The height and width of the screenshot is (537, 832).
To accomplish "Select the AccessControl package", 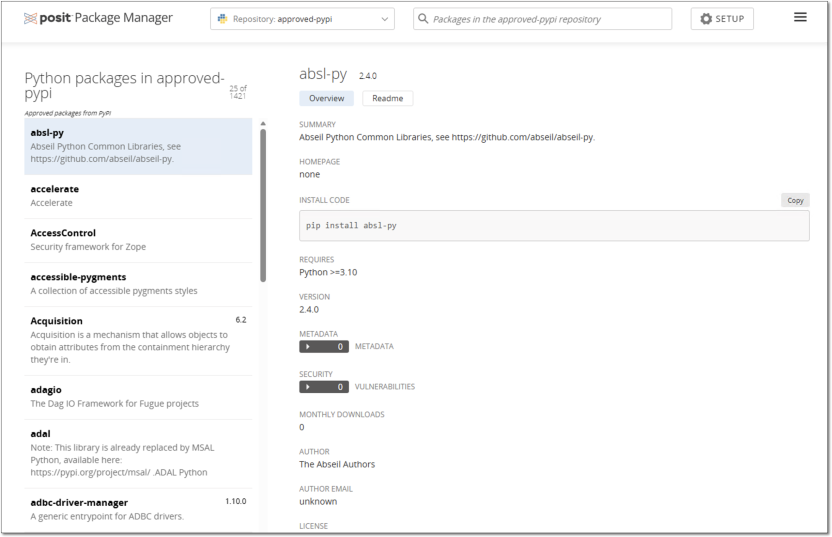I will point(138,240).
